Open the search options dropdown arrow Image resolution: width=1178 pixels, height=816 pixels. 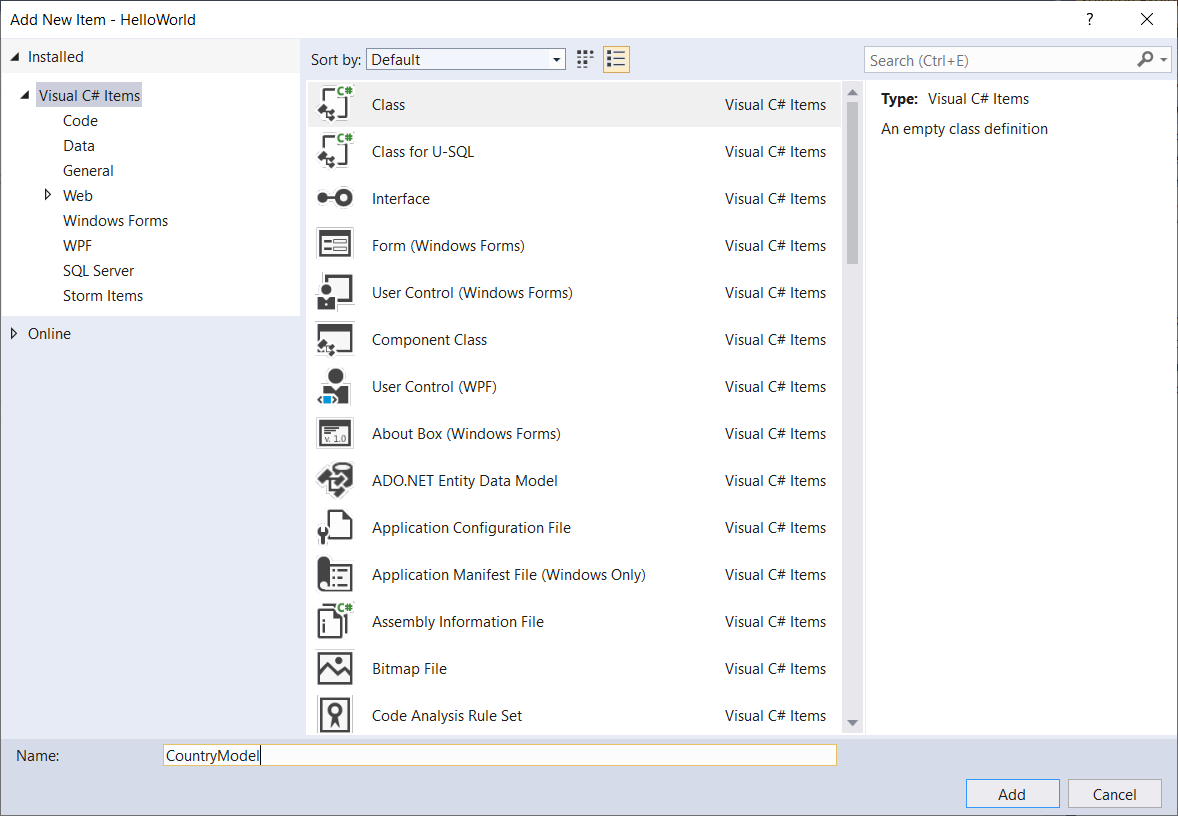tap(1164, 60)
